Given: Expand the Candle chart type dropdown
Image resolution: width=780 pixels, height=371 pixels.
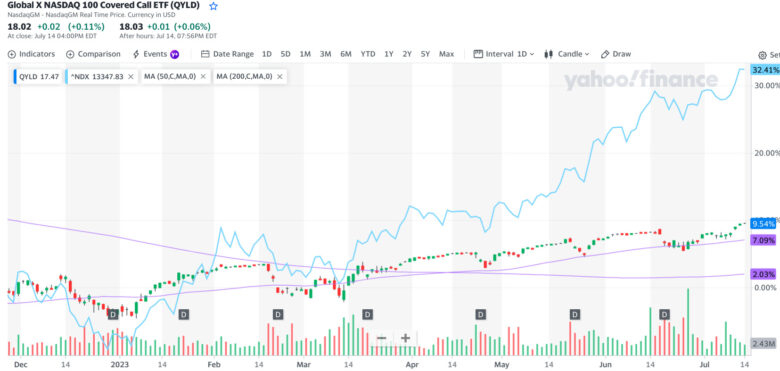Looking at the screenshot, I should (x=567, y=54).
